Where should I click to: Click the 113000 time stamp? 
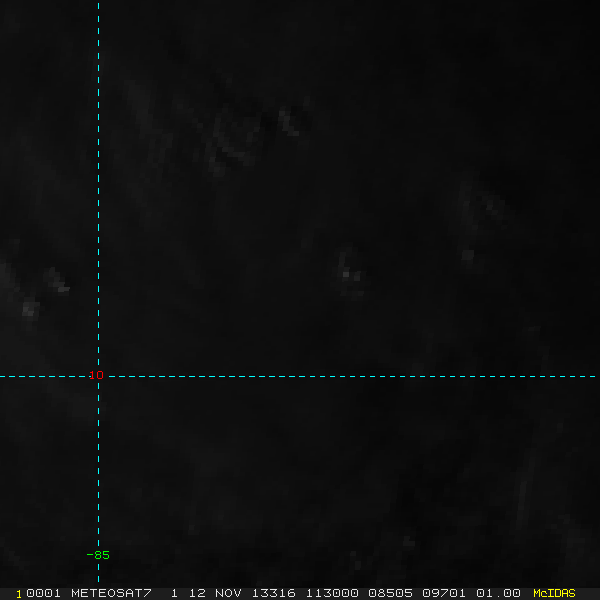[x=332, y=593]
